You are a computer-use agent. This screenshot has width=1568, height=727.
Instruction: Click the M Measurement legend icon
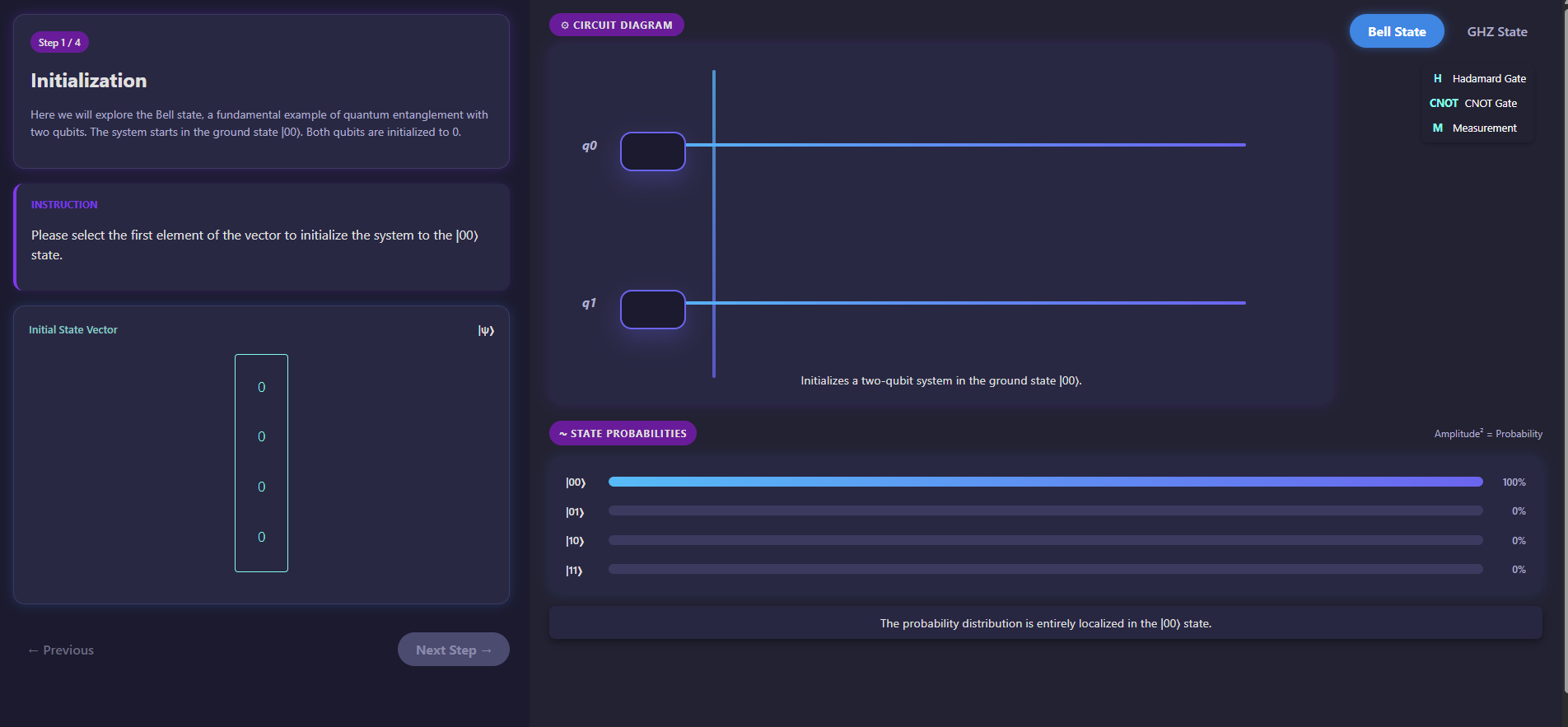[x=1437, y=128]
